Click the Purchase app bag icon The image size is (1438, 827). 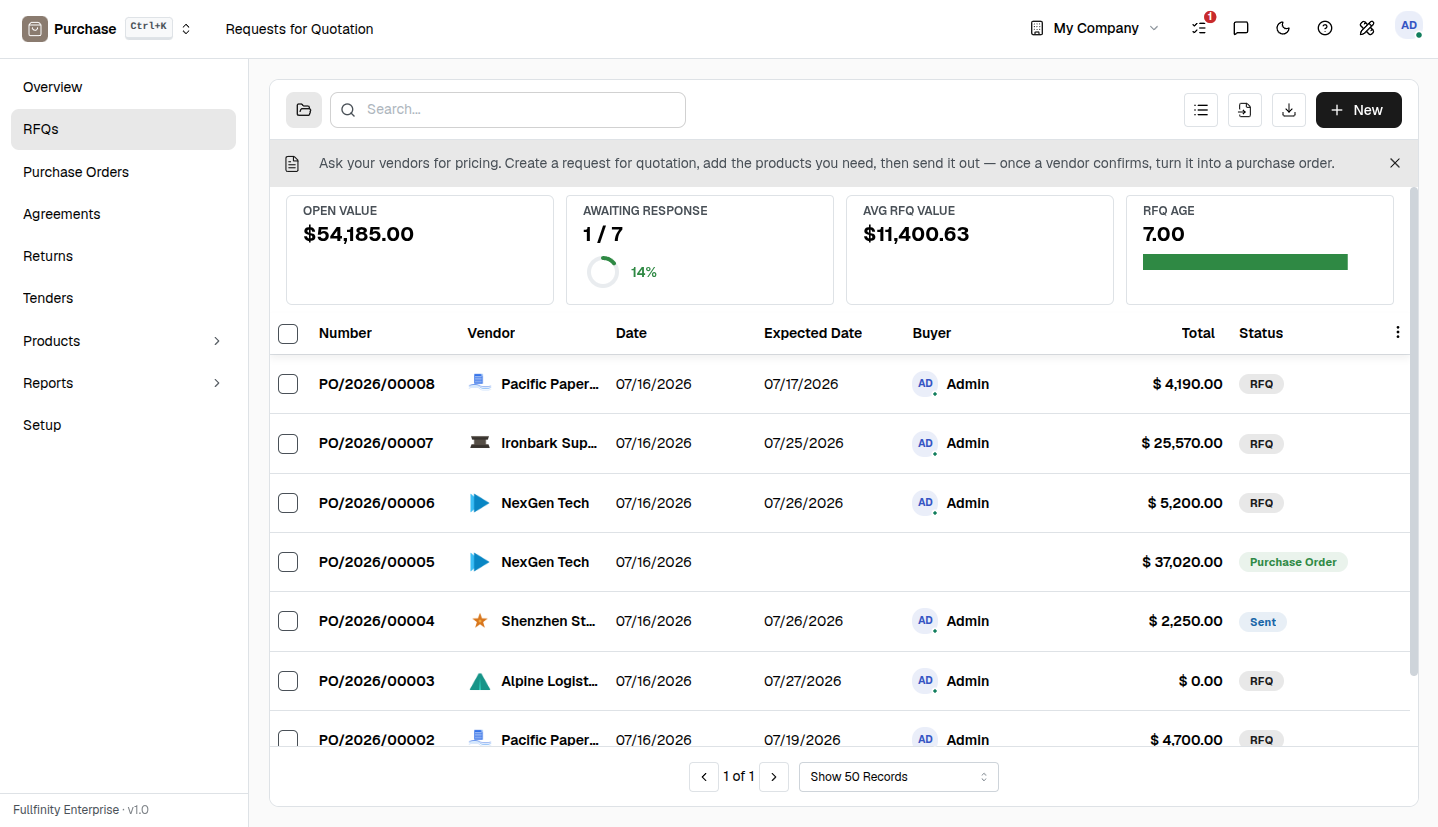coord(35,29)
